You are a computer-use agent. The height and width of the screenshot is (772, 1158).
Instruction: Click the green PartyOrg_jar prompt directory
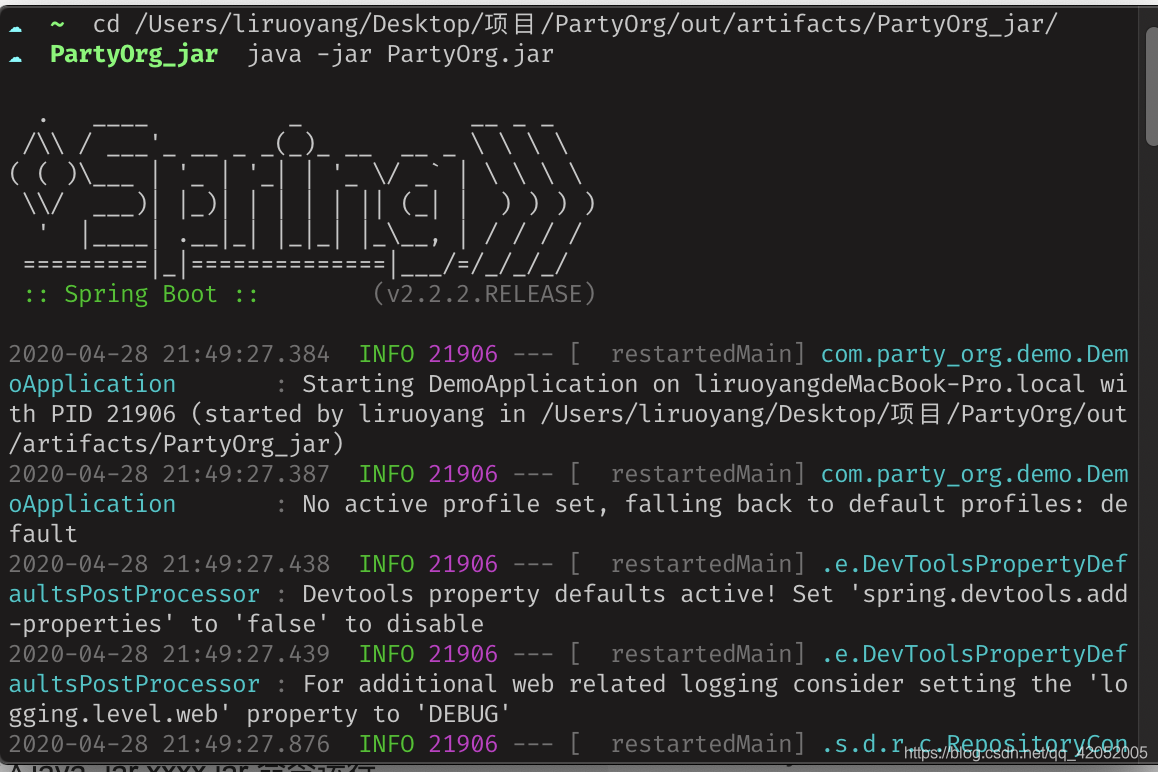click(x=134, y=55)
